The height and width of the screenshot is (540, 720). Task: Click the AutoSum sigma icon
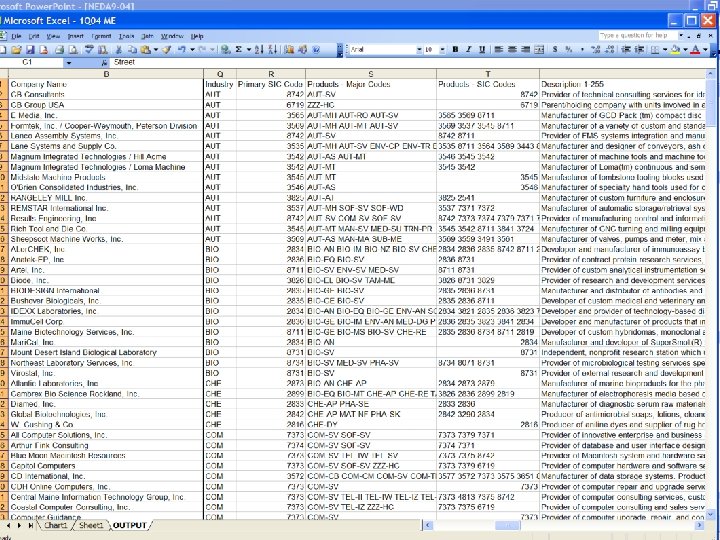pyautogui.click(x=239, y=50)
